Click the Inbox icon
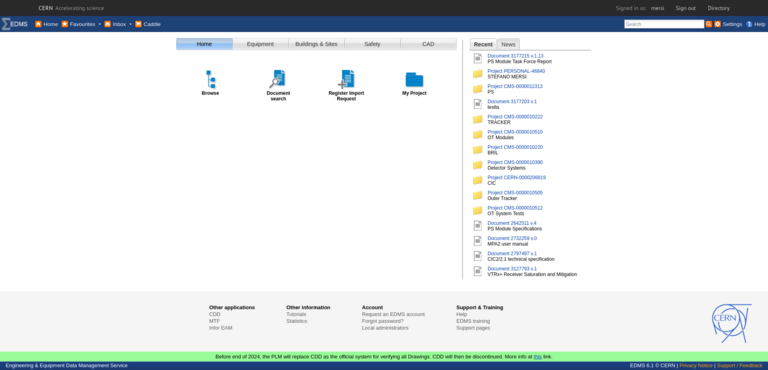Image resolution: width=768 pixels, height=370 pixels. pos(107,24)
